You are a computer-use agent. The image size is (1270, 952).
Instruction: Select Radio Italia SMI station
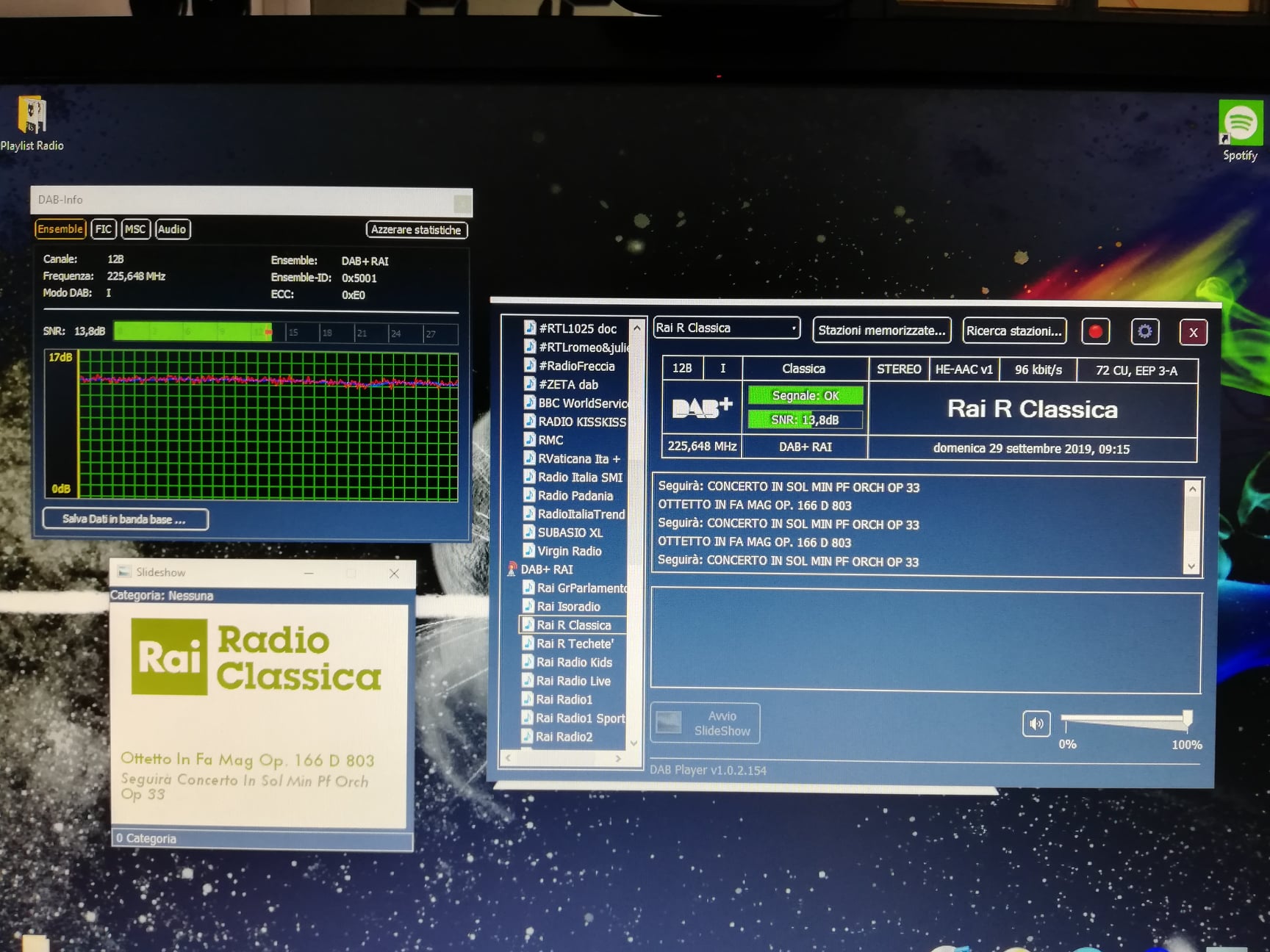tap(573, 477)
